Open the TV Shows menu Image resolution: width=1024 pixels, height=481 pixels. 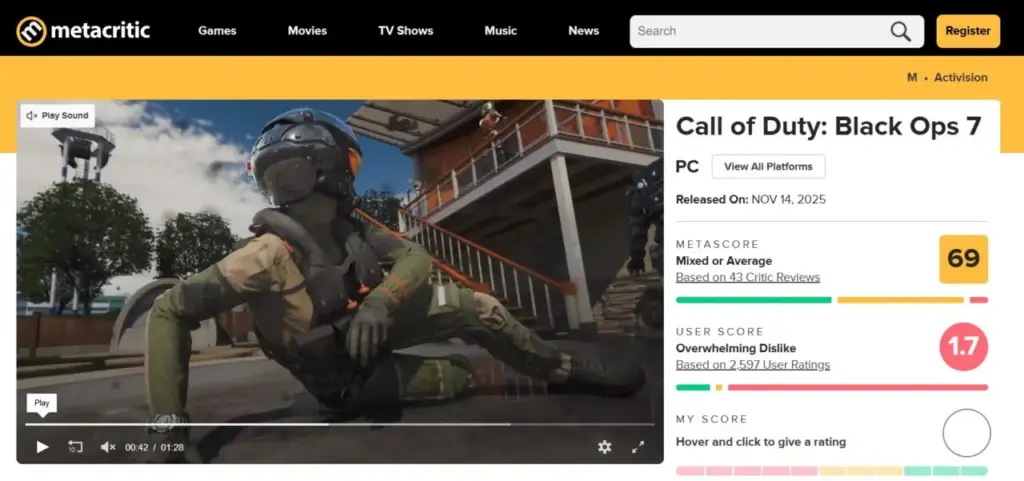click(x=406, y=31)
